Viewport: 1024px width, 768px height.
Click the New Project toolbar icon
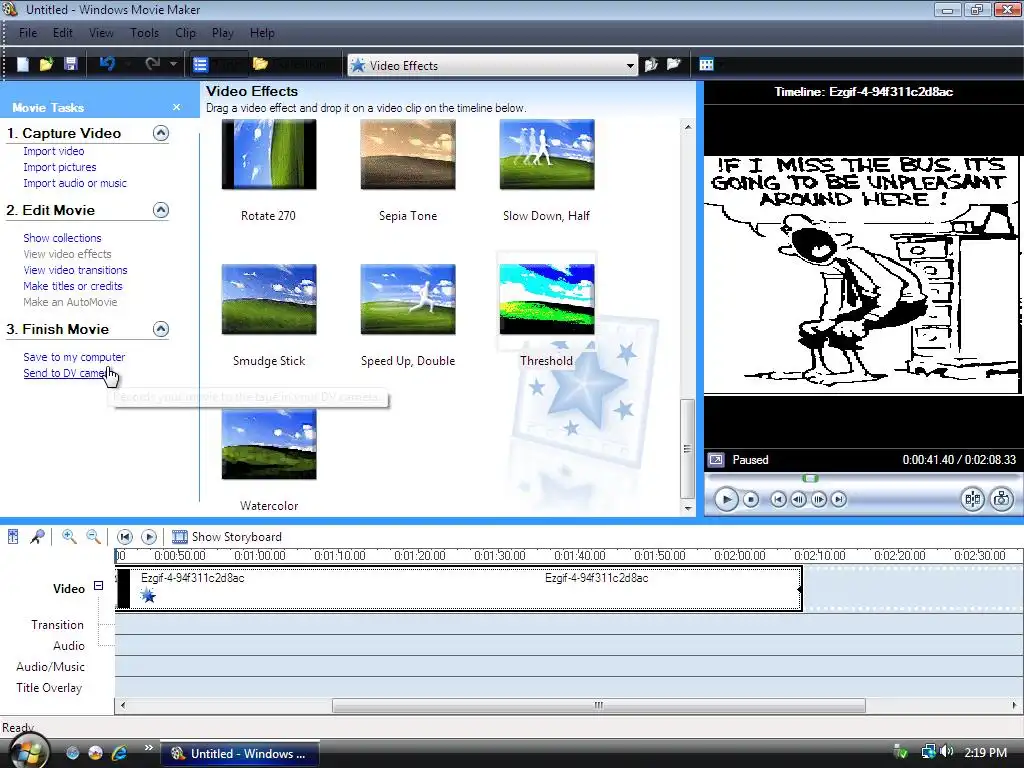pos(22,64)
